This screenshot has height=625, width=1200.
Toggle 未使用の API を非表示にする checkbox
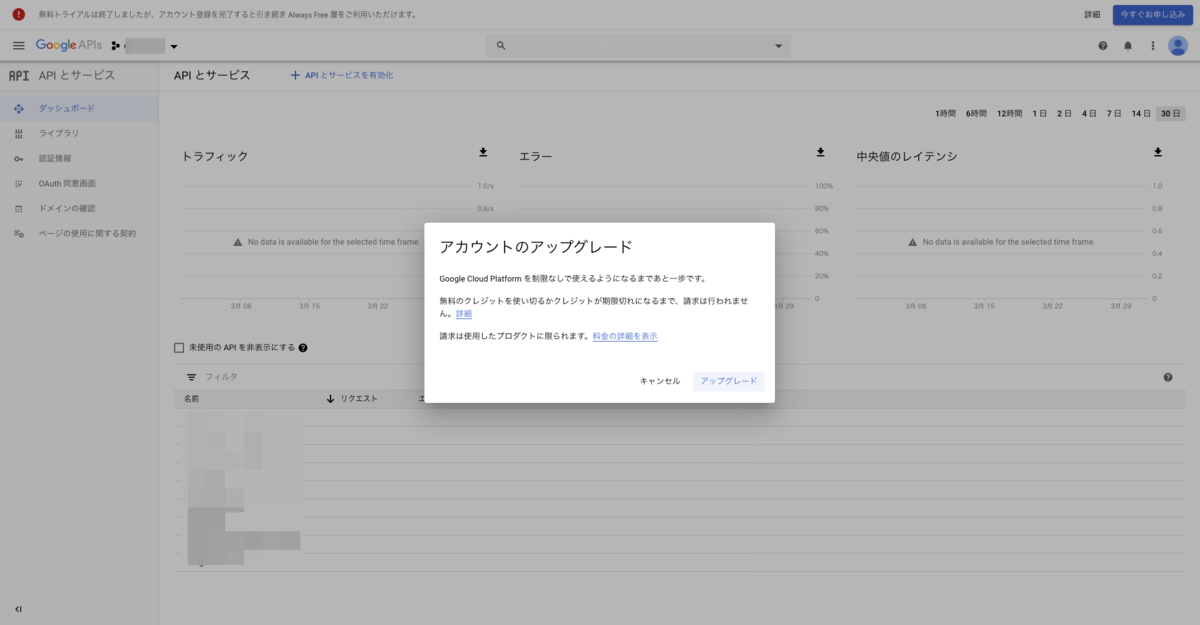pyautogui.click(x=179, y=348)
